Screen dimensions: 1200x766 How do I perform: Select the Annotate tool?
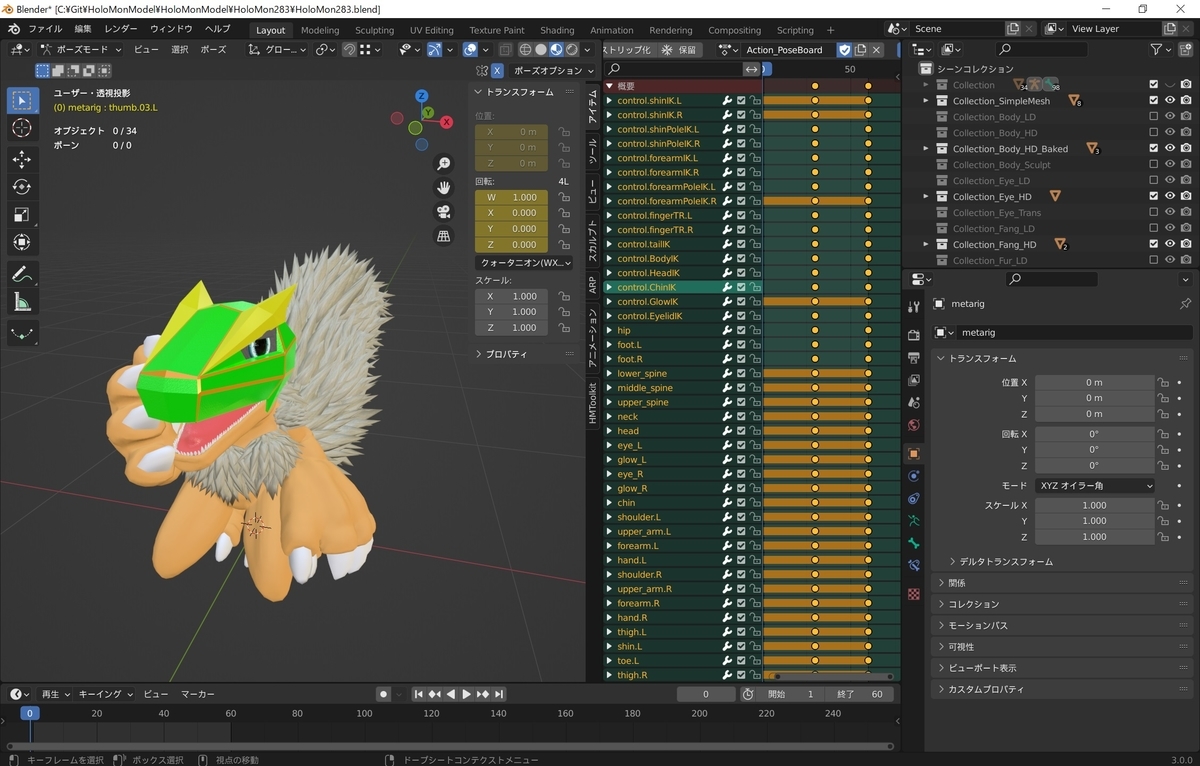coord(23,274)
